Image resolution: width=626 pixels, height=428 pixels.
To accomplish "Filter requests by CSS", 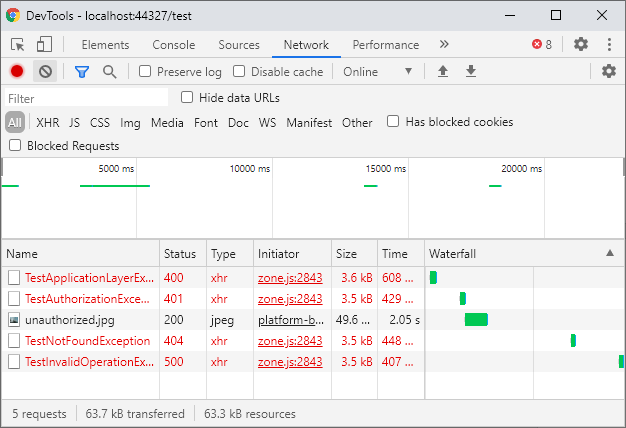I will (x=100, y=123).
